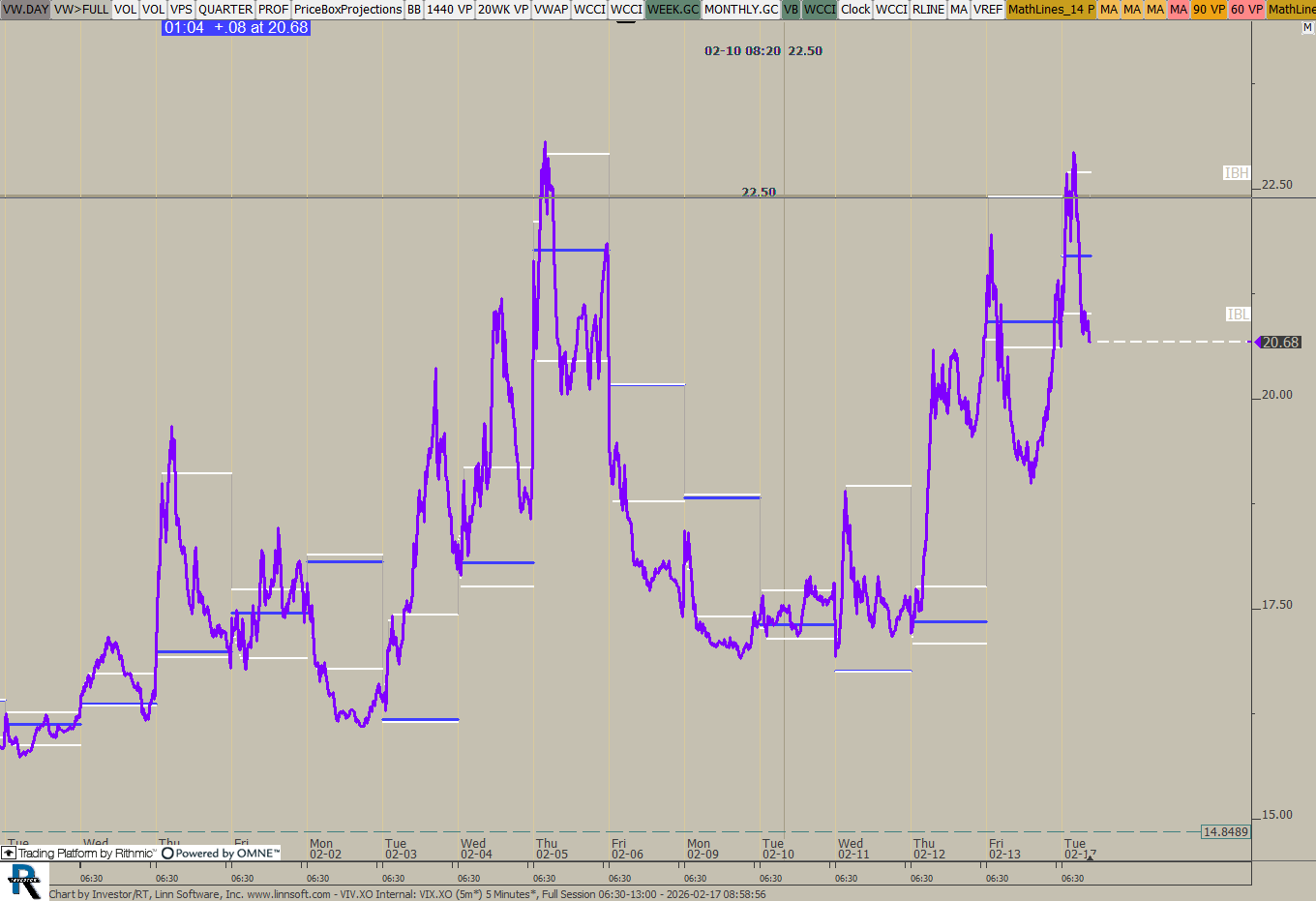Screen dimensions: 1316x901
Task: Toggle the VWAP toolbar button
Action: pyautogui.click(x=551, y=10)
